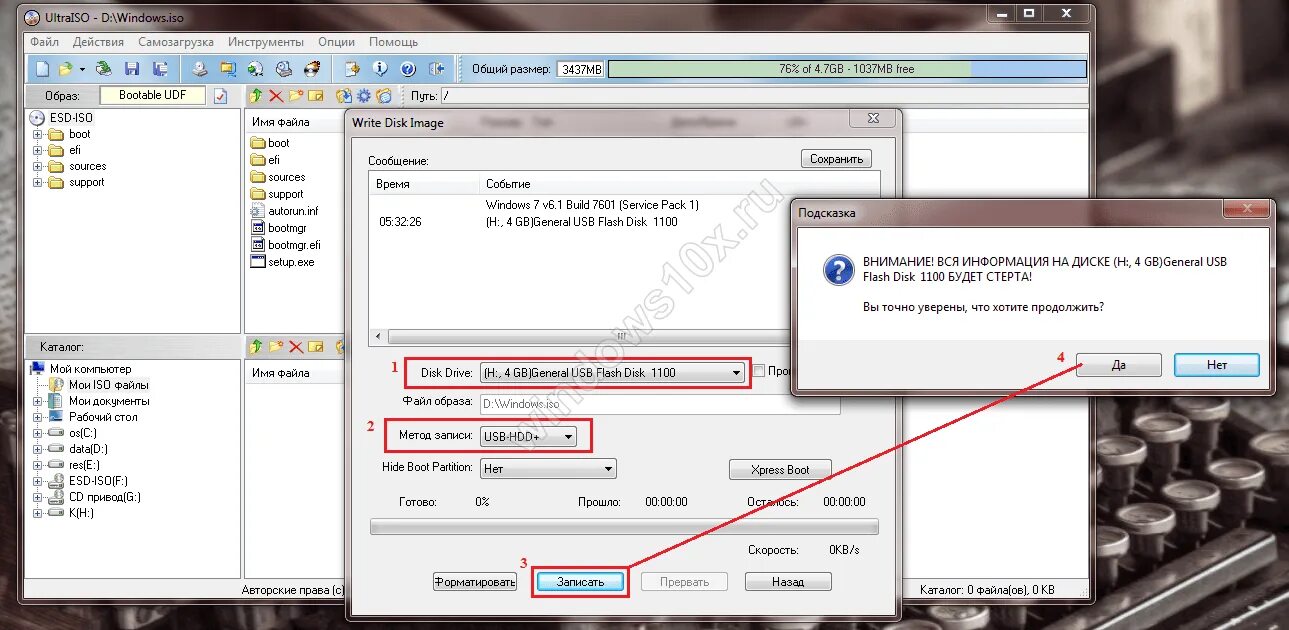
Task: Click the Rename icon in image toolbar
Action: pos(316,96)
